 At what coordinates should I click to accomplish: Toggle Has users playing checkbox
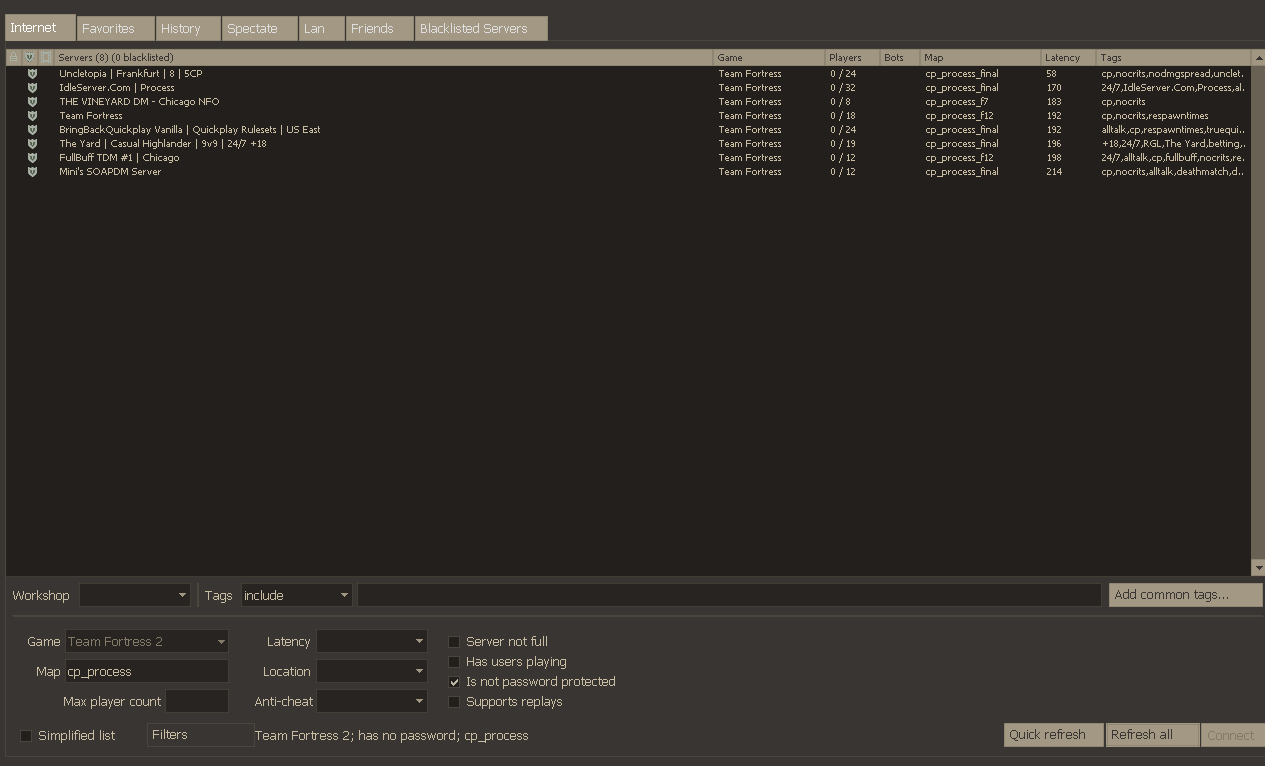(x=454, y=662)
